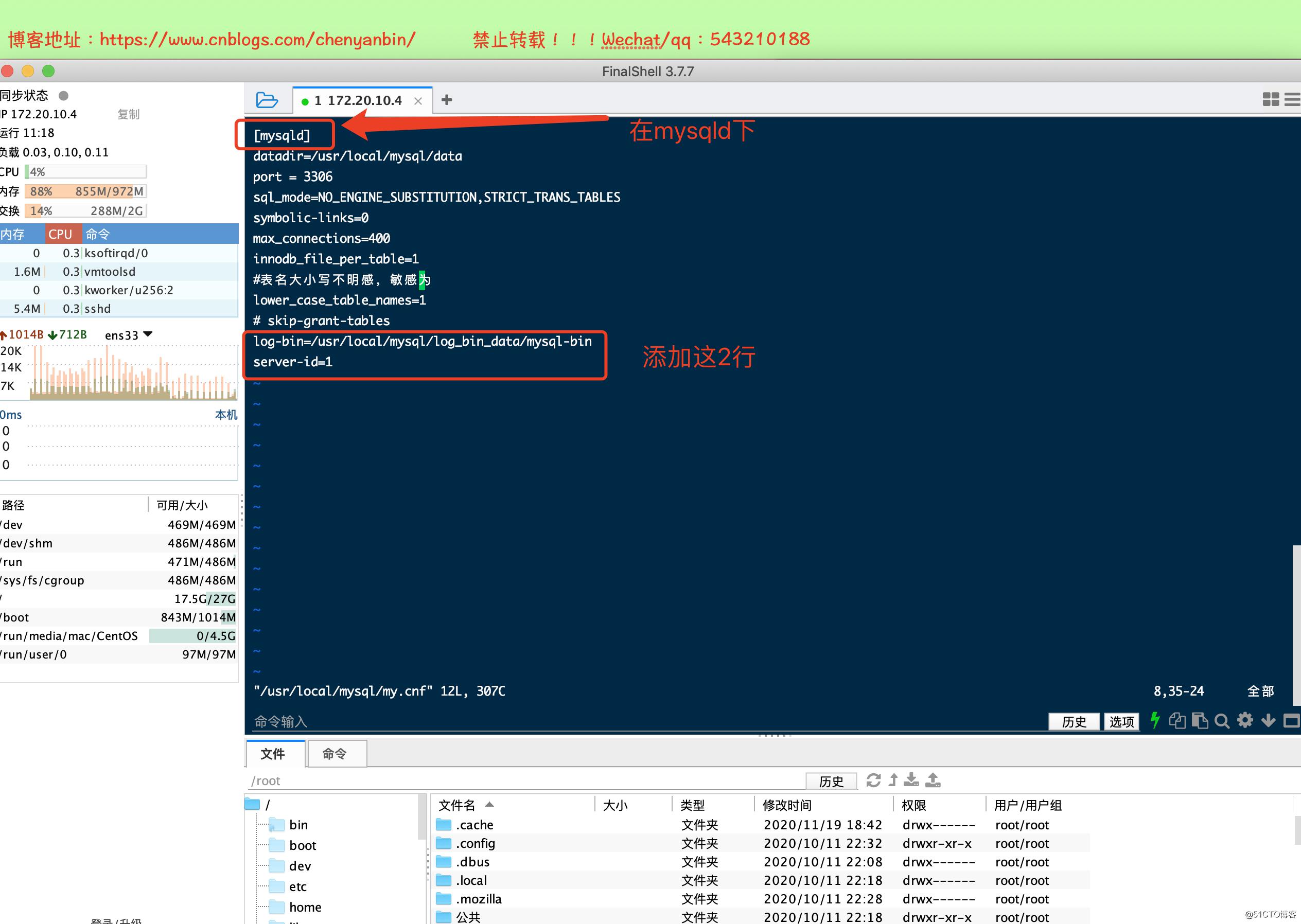
Task: Sort processes by 命令 column
Action: pyautogui.click(x=161, y=234)
